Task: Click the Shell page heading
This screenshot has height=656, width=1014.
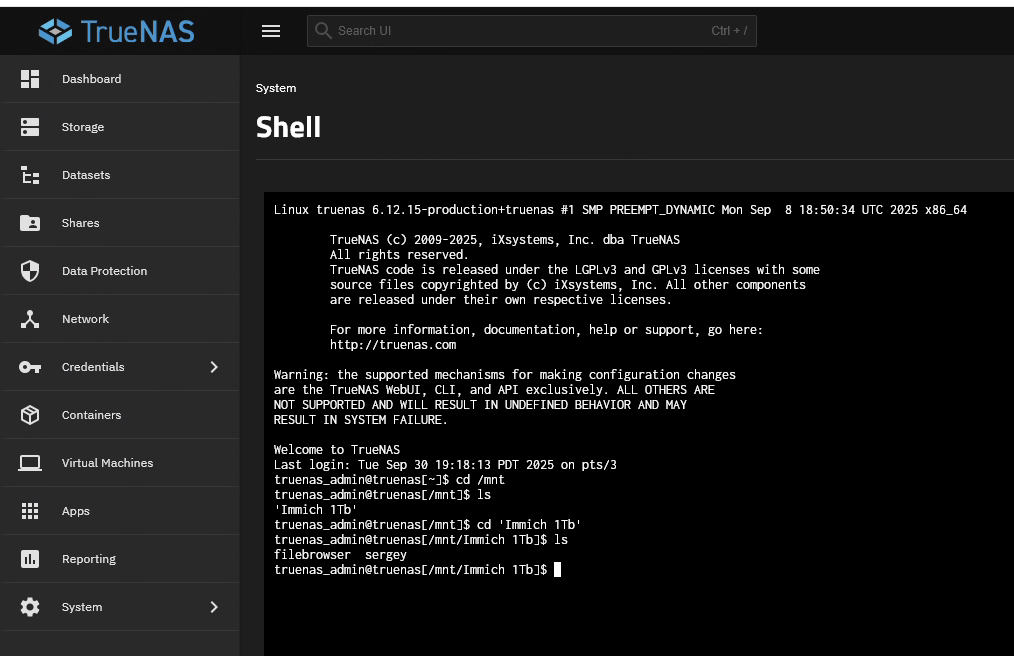Action: (288, 127)
